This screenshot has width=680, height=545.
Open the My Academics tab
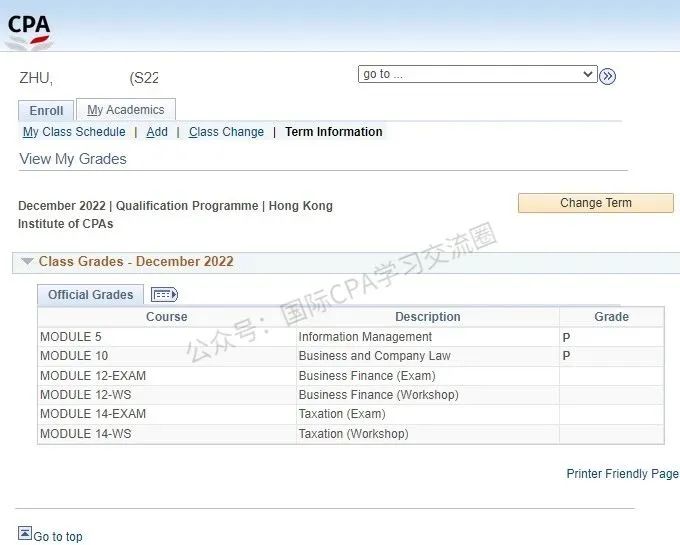coord(126,110)
